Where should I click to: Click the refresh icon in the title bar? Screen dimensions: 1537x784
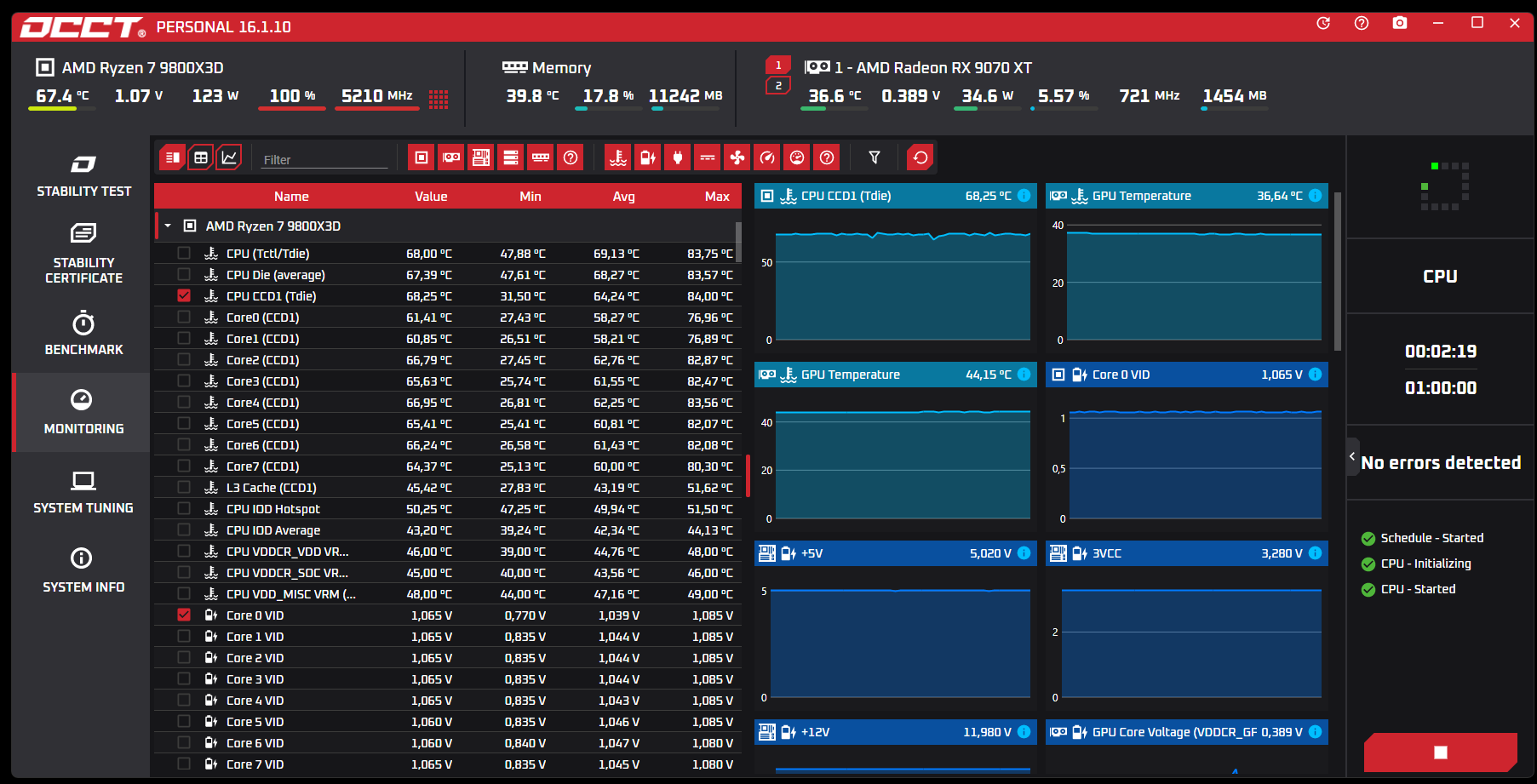[1323, 23]
